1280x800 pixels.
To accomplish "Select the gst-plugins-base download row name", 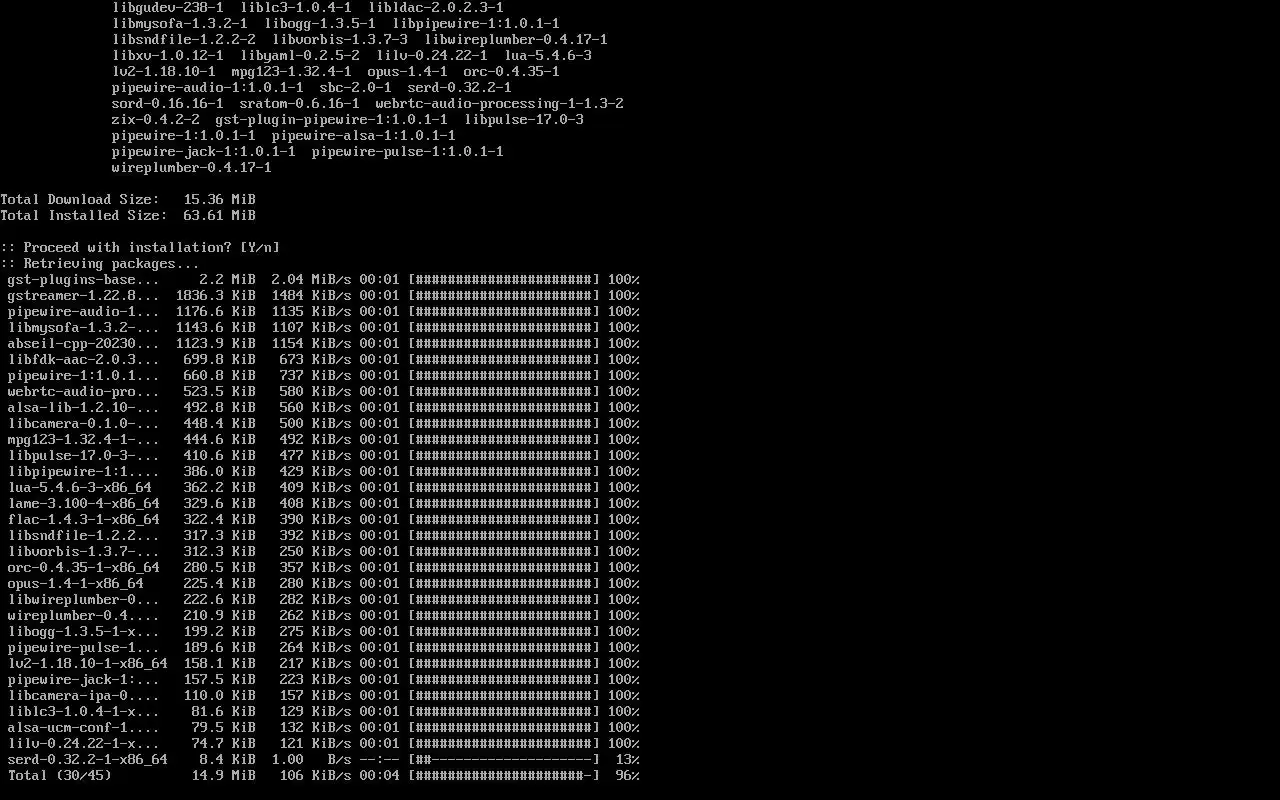I will [83, 280].
